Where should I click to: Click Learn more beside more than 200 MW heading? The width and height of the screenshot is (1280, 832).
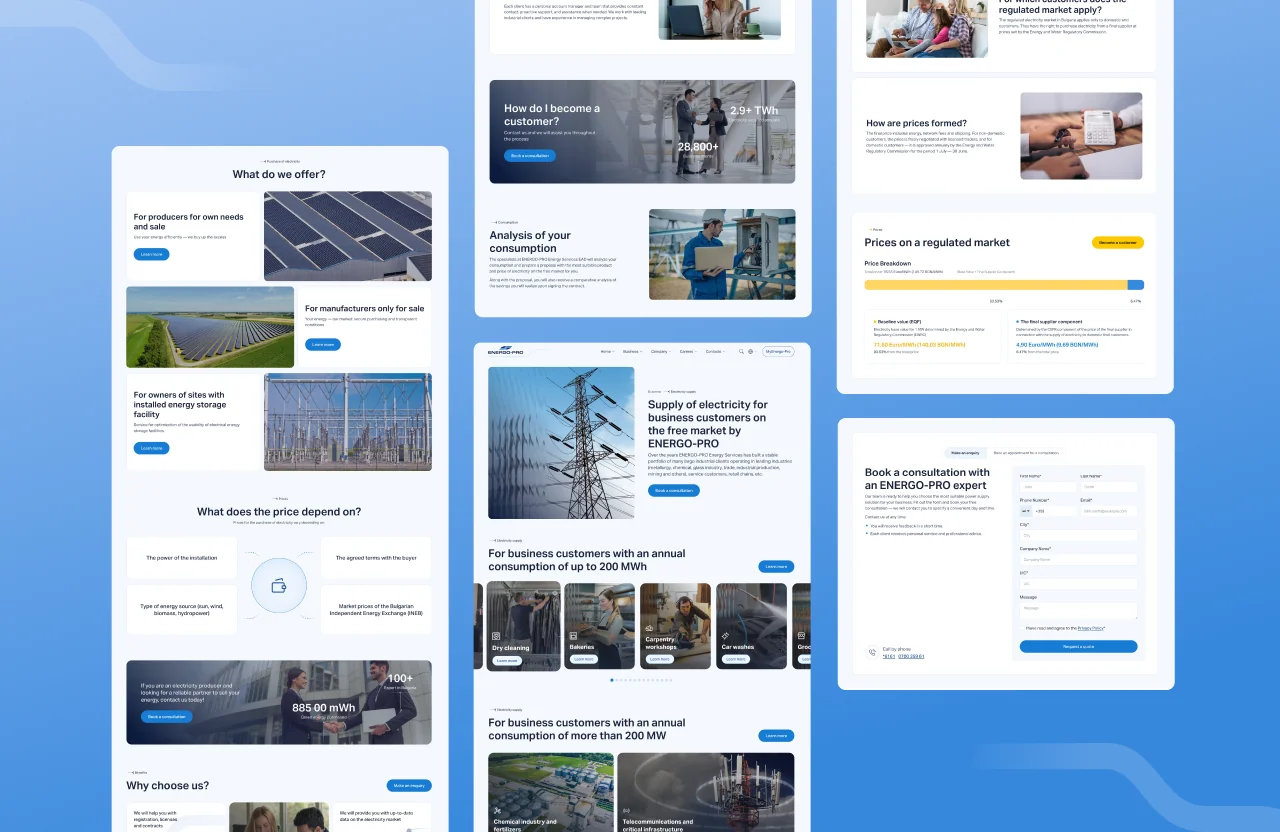pos(776,735)
